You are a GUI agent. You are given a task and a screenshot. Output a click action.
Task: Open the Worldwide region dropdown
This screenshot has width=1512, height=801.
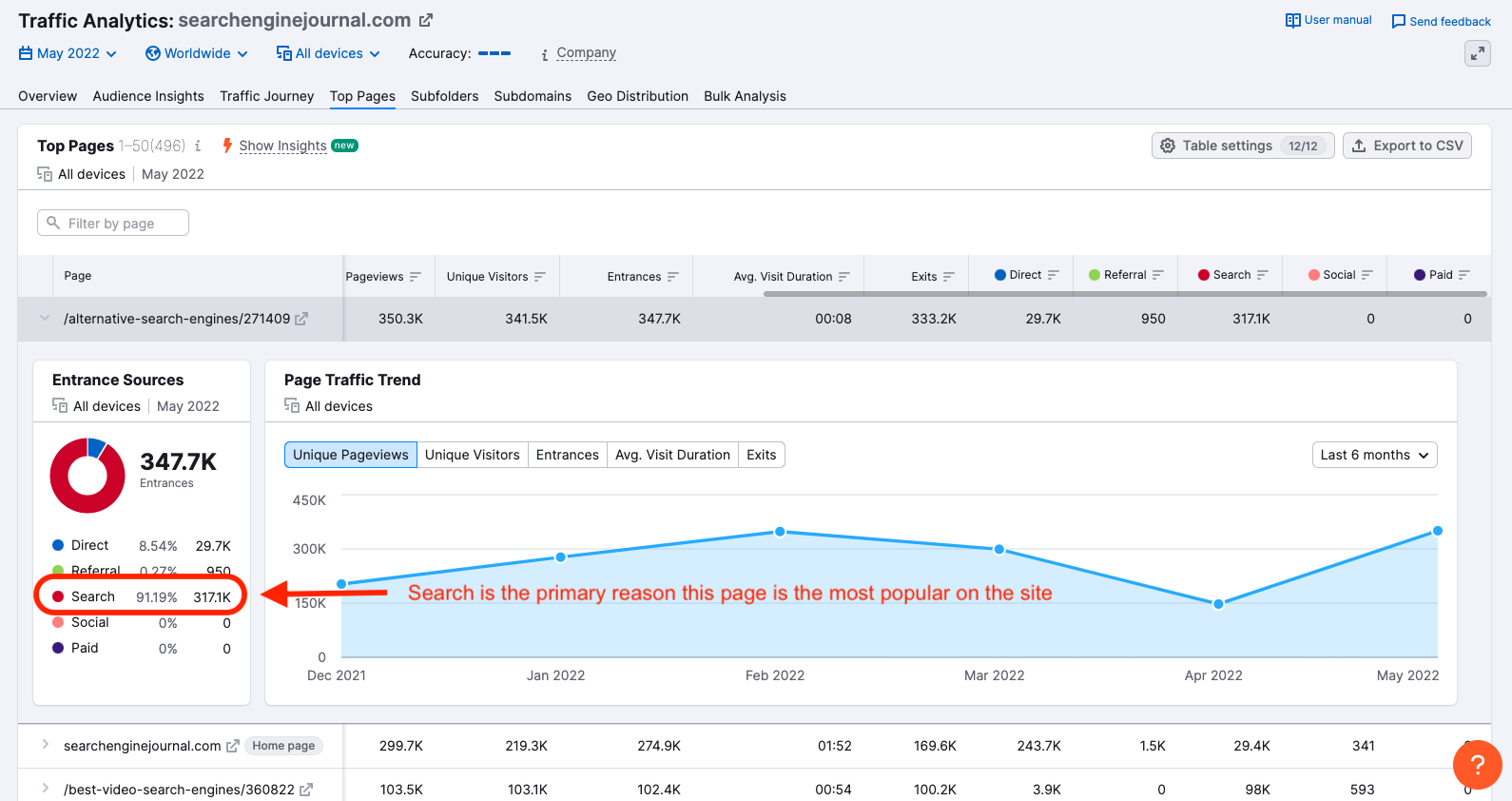point(197,53)
